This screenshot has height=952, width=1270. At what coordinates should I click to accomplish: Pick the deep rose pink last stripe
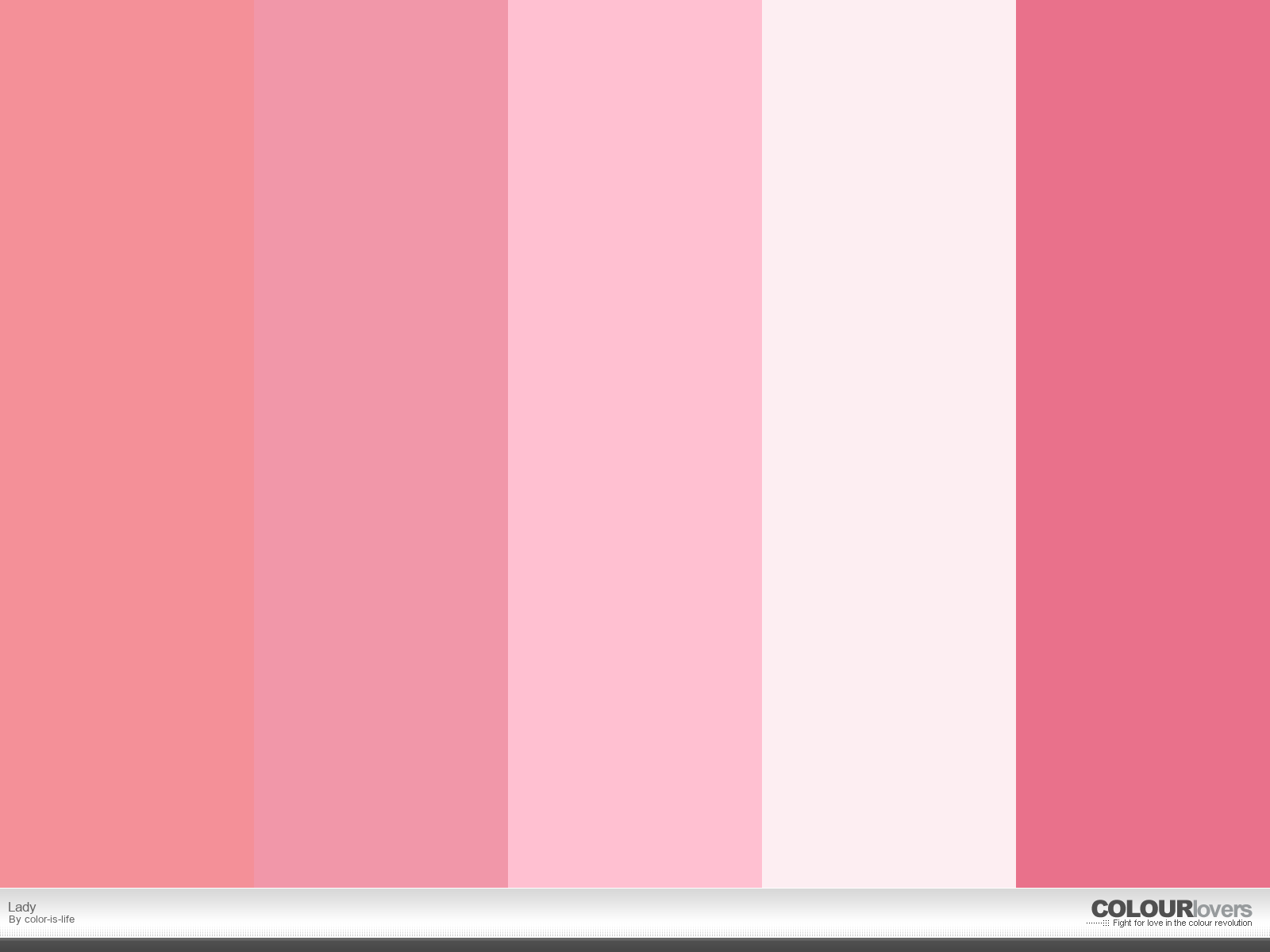1143,443
